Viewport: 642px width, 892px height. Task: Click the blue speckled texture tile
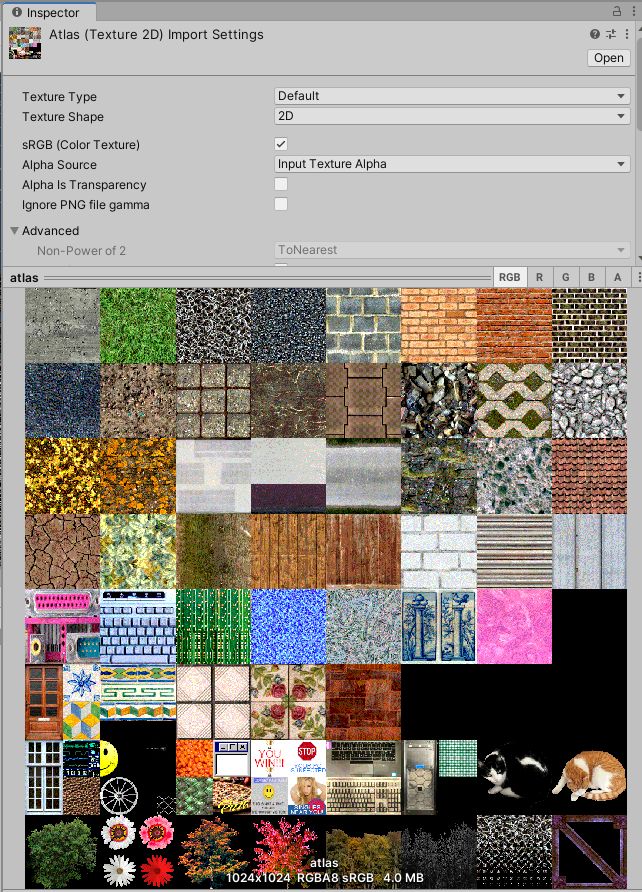pos(288,626)
